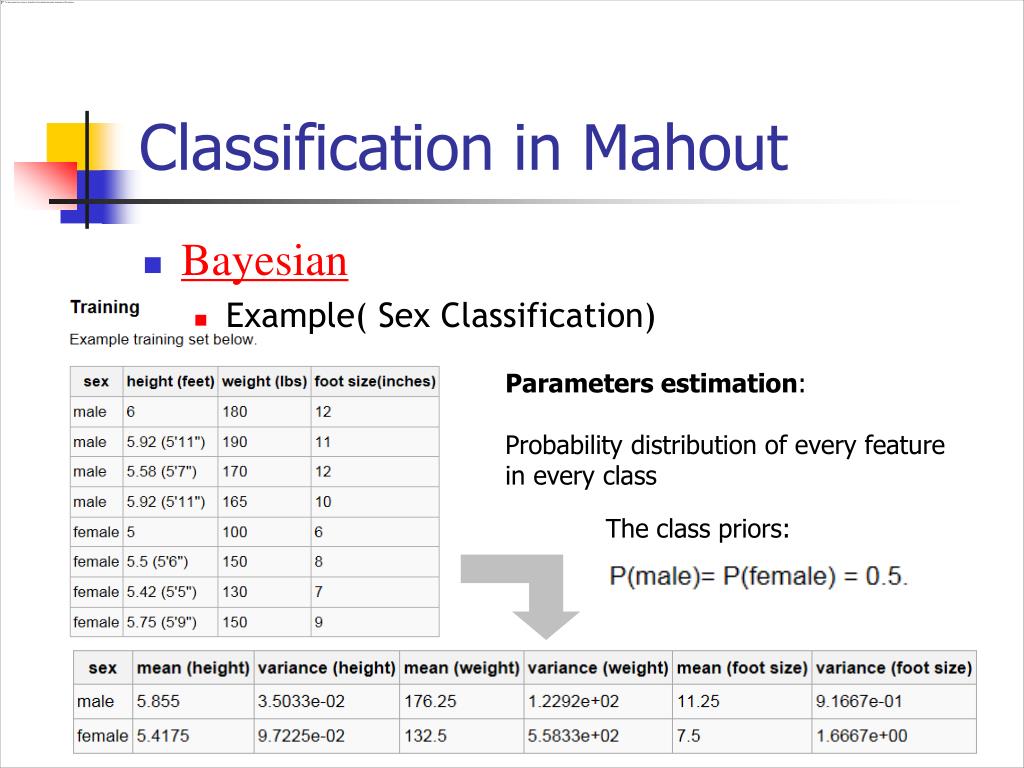This screenshot has height=768, width=1024.
Task: Click foot size cell '7' in training table
Action: [x=375, y=592]
